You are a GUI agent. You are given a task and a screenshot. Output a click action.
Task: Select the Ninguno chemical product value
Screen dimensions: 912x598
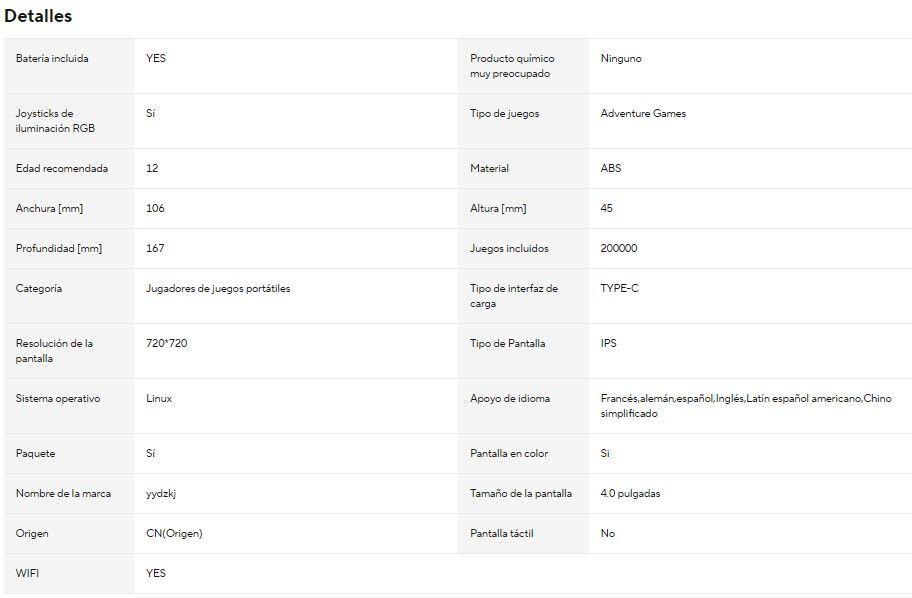[x=621, y=58]
